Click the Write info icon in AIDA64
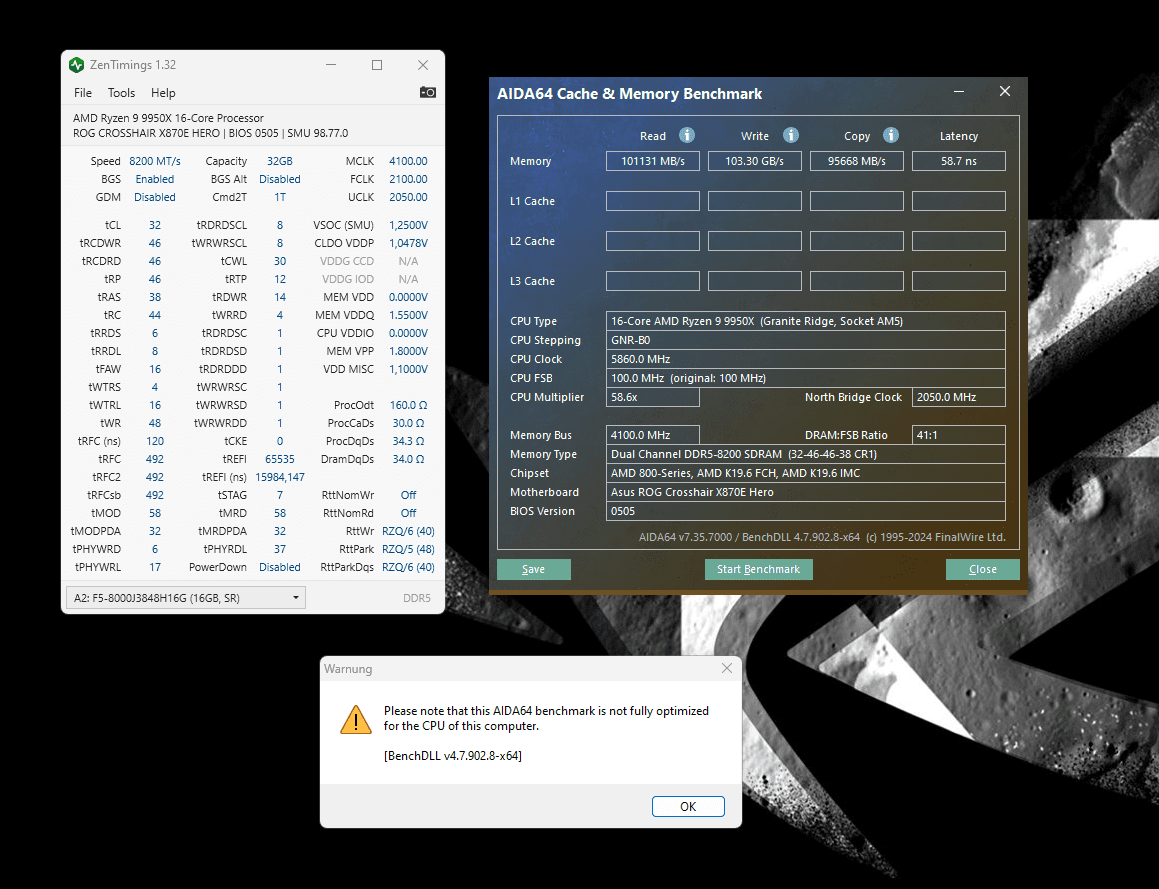The width and height of the screenshot is (1159, 889). coord(791,135)
